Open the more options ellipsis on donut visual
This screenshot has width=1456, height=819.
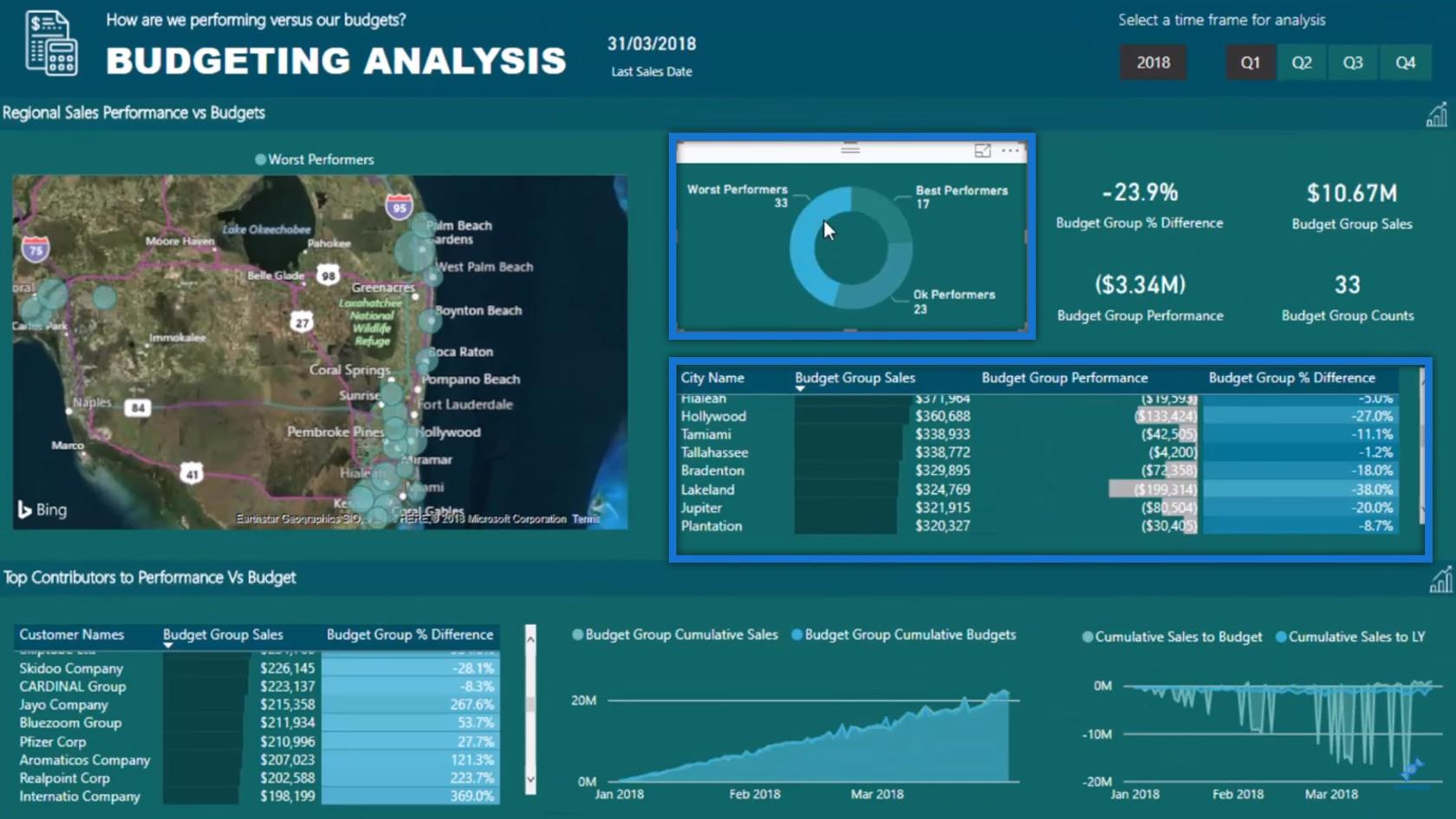[x=1011, y=151]
